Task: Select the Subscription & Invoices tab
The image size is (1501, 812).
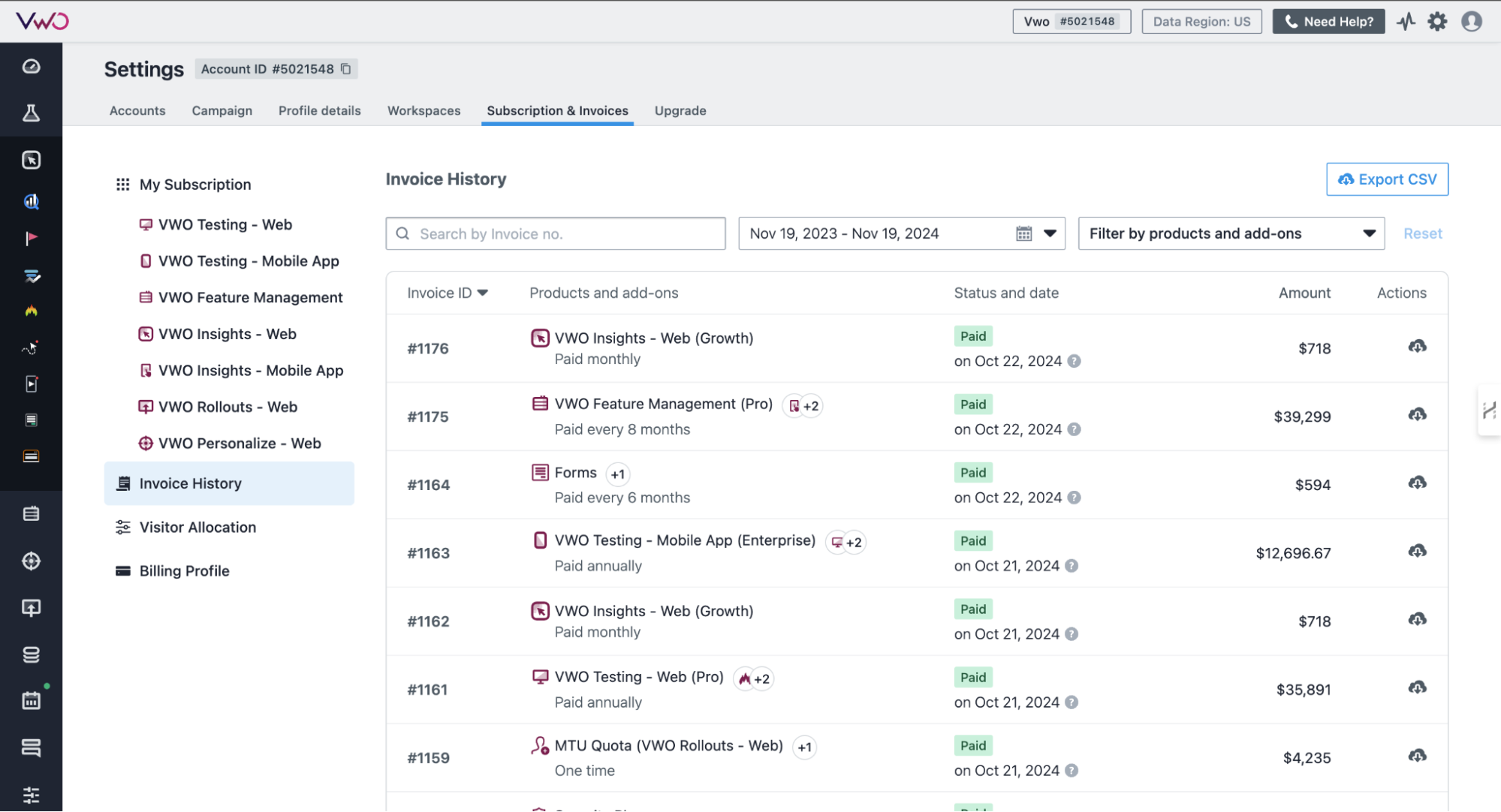Action: click(557, 110)
